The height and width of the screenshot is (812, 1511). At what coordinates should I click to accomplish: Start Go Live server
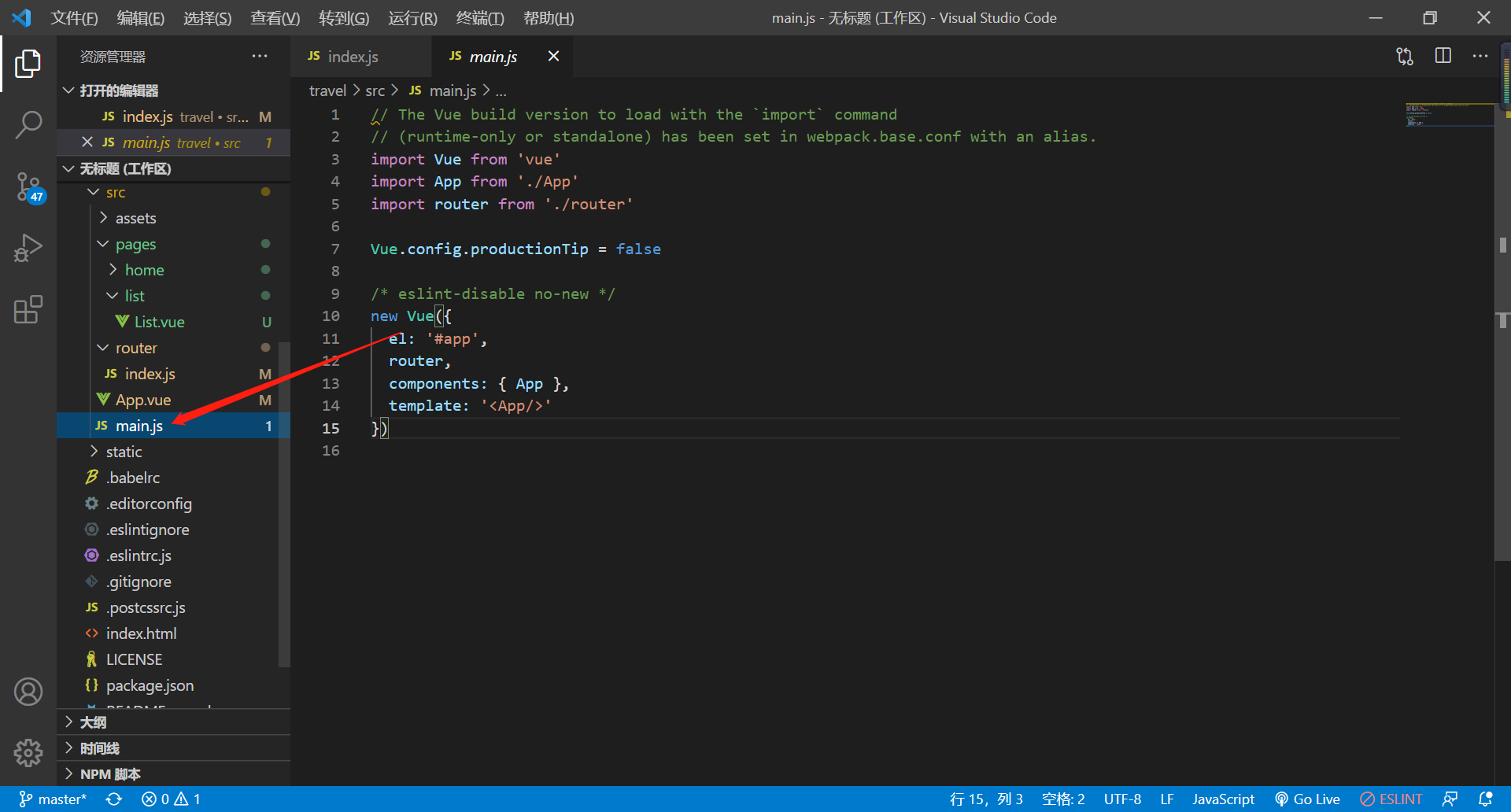[1307, 799]
